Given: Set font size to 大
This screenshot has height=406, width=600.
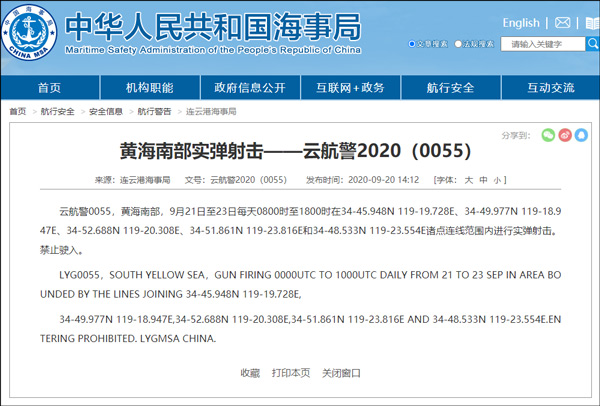Looking at the screenshot, I should point(469,180).
